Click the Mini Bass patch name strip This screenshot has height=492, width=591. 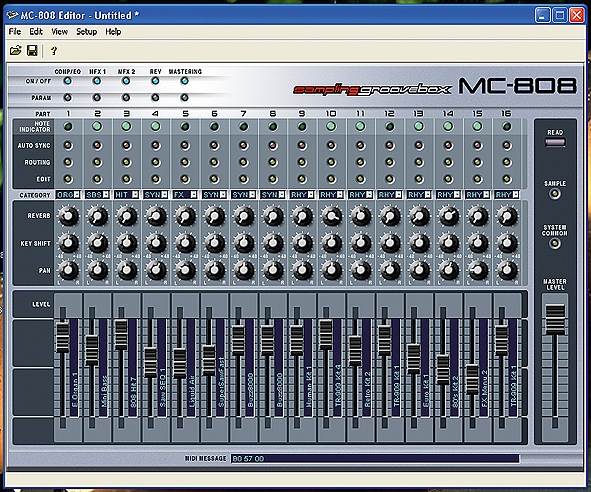coord(103,368)
